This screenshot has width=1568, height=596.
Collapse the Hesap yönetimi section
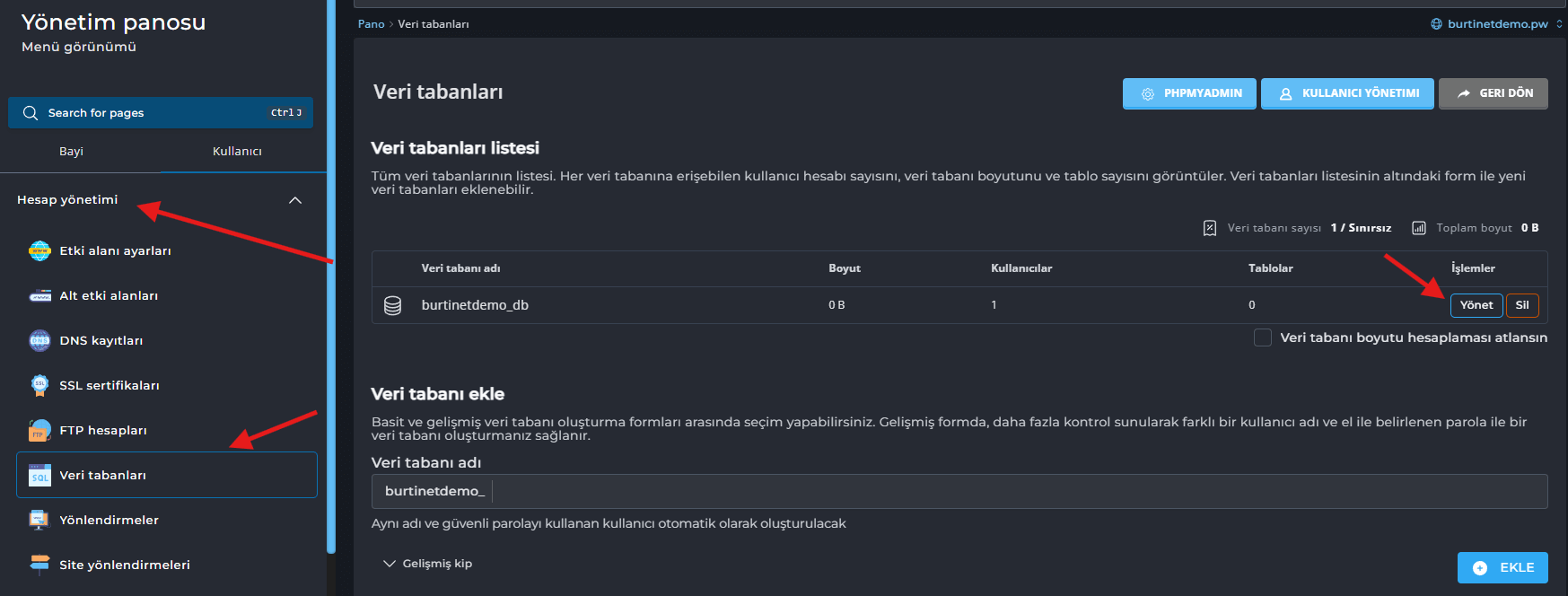click(x=294, y=200)
